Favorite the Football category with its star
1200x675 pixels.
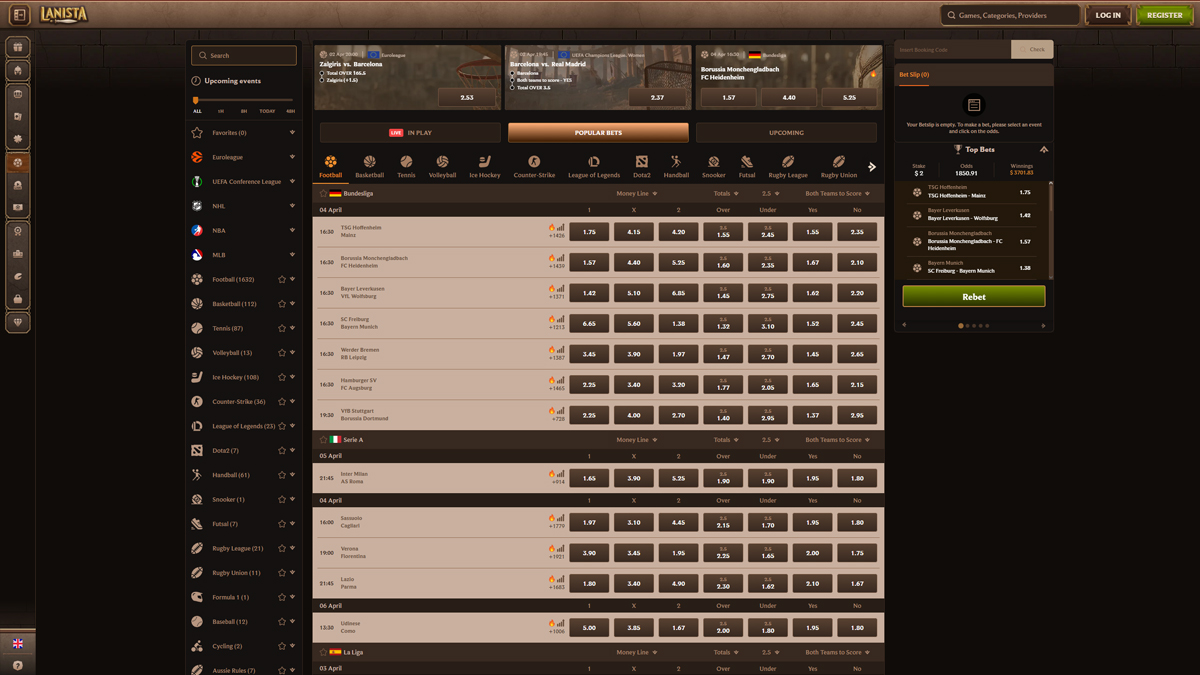(282, 280)
